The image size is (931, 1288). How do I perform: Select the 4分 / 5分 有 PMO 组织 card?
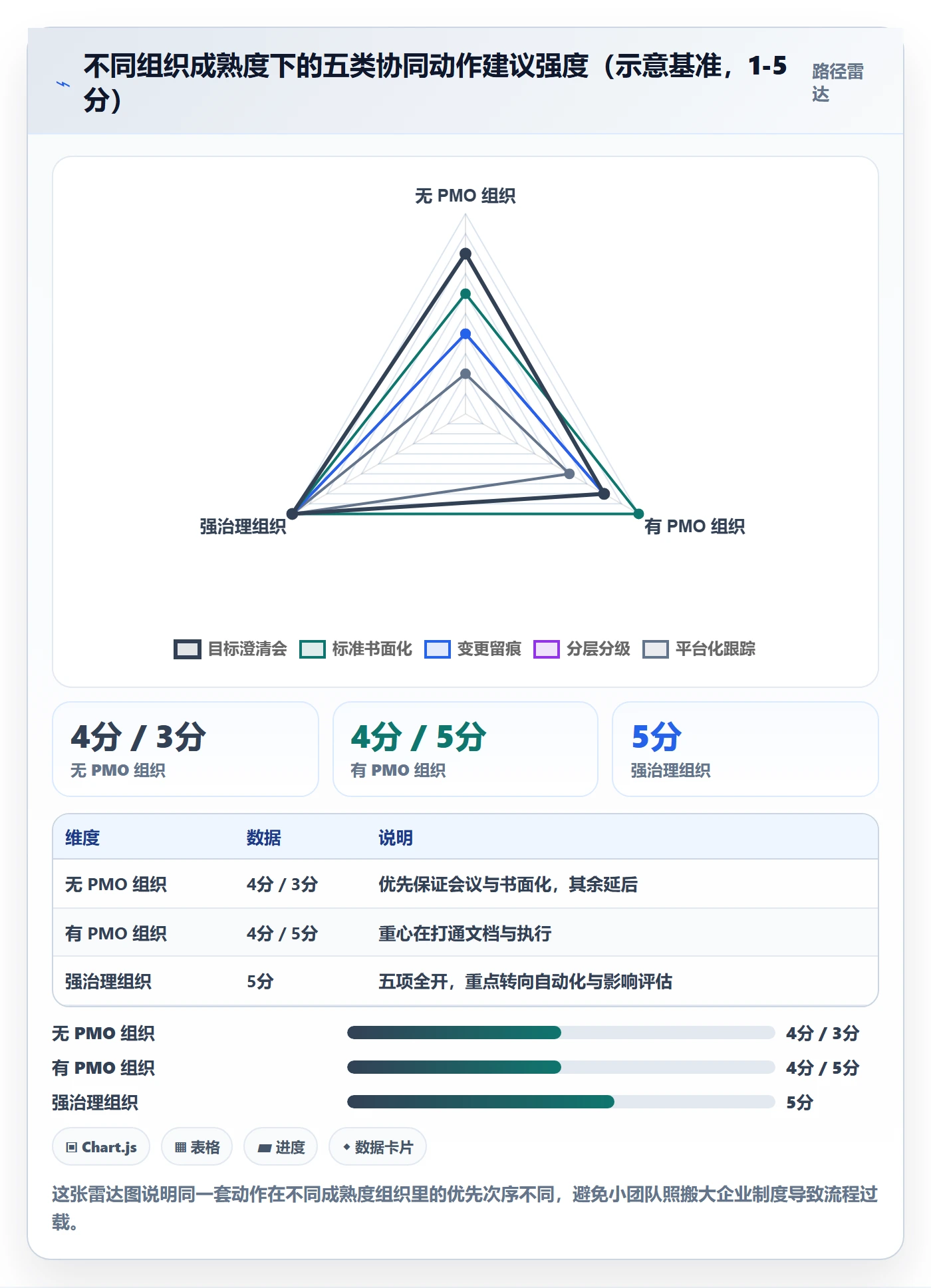[465, 749]
